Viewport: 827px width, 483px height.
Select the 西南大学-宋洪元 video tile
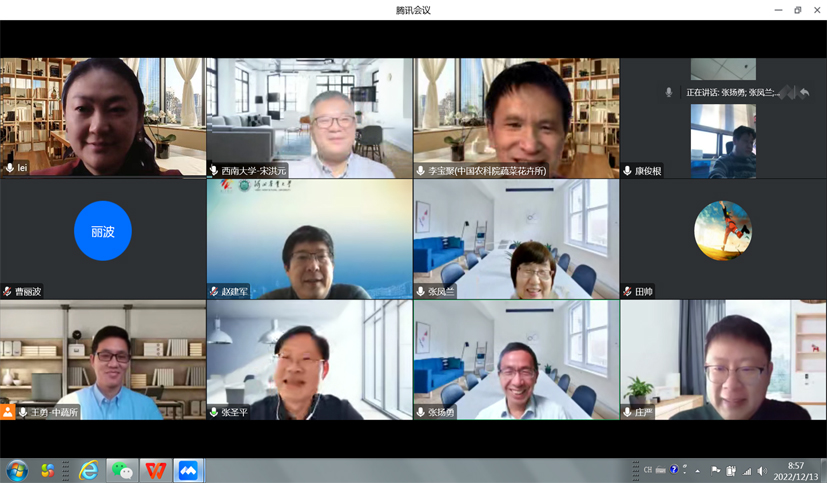pos(309,117)
